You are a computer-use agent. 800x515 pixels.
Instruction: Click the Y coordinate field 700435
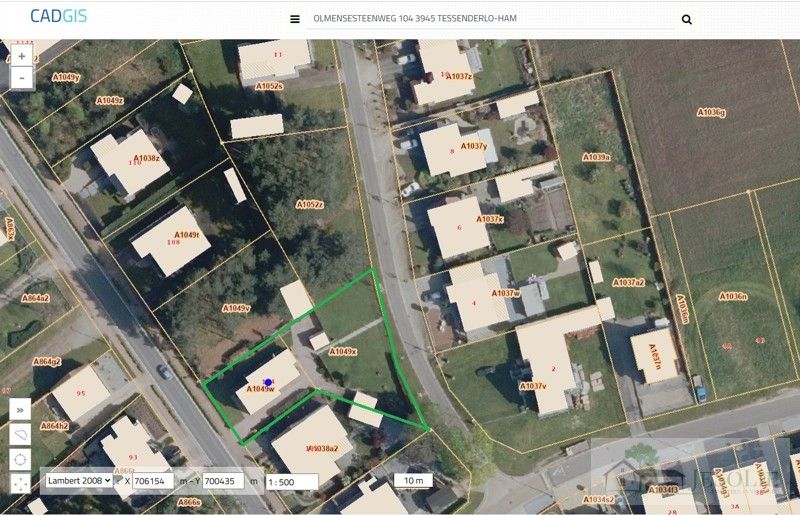[x=223, y=481]
